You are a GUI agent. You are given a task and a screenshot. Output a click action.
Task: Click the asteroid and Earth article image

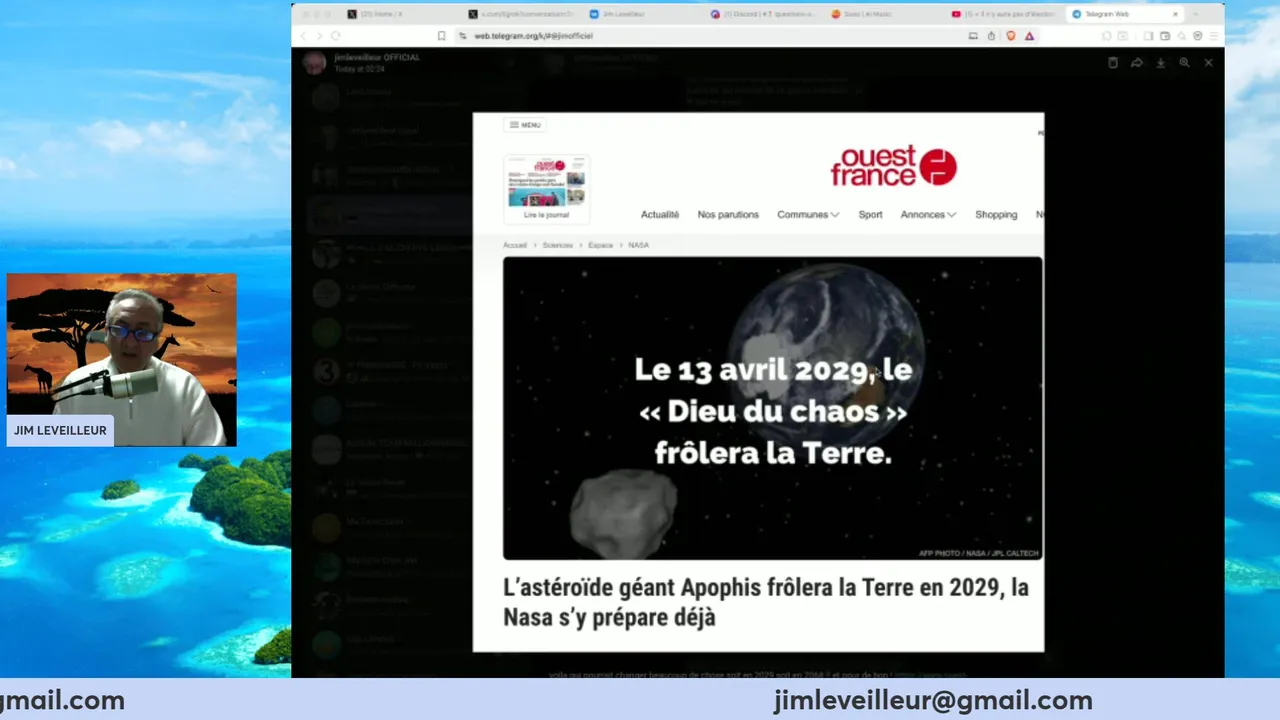click(772, 408)
